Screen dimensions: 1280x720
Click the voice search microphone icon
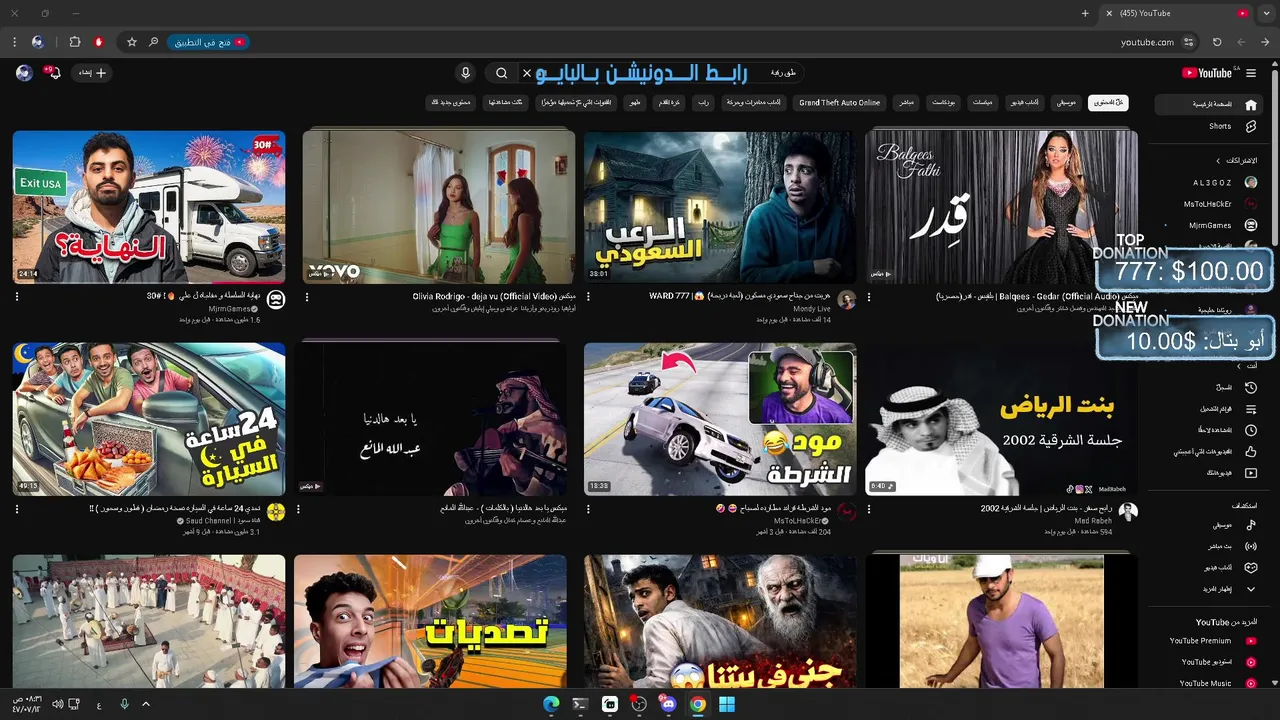click(x=465, y=73)
